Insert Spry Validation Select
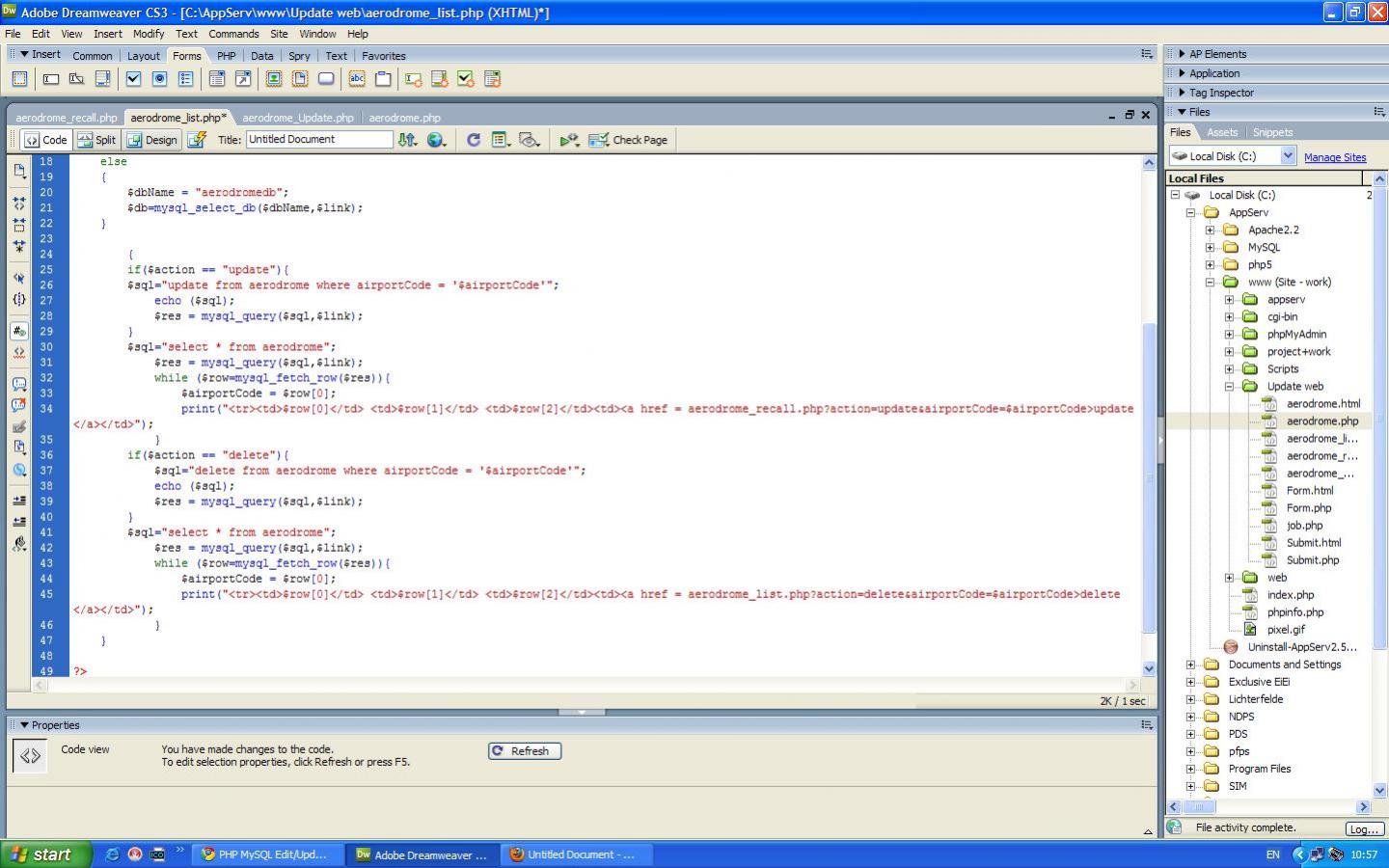The width and height of the screenshot is (1389, 868). tap(492, 79)
